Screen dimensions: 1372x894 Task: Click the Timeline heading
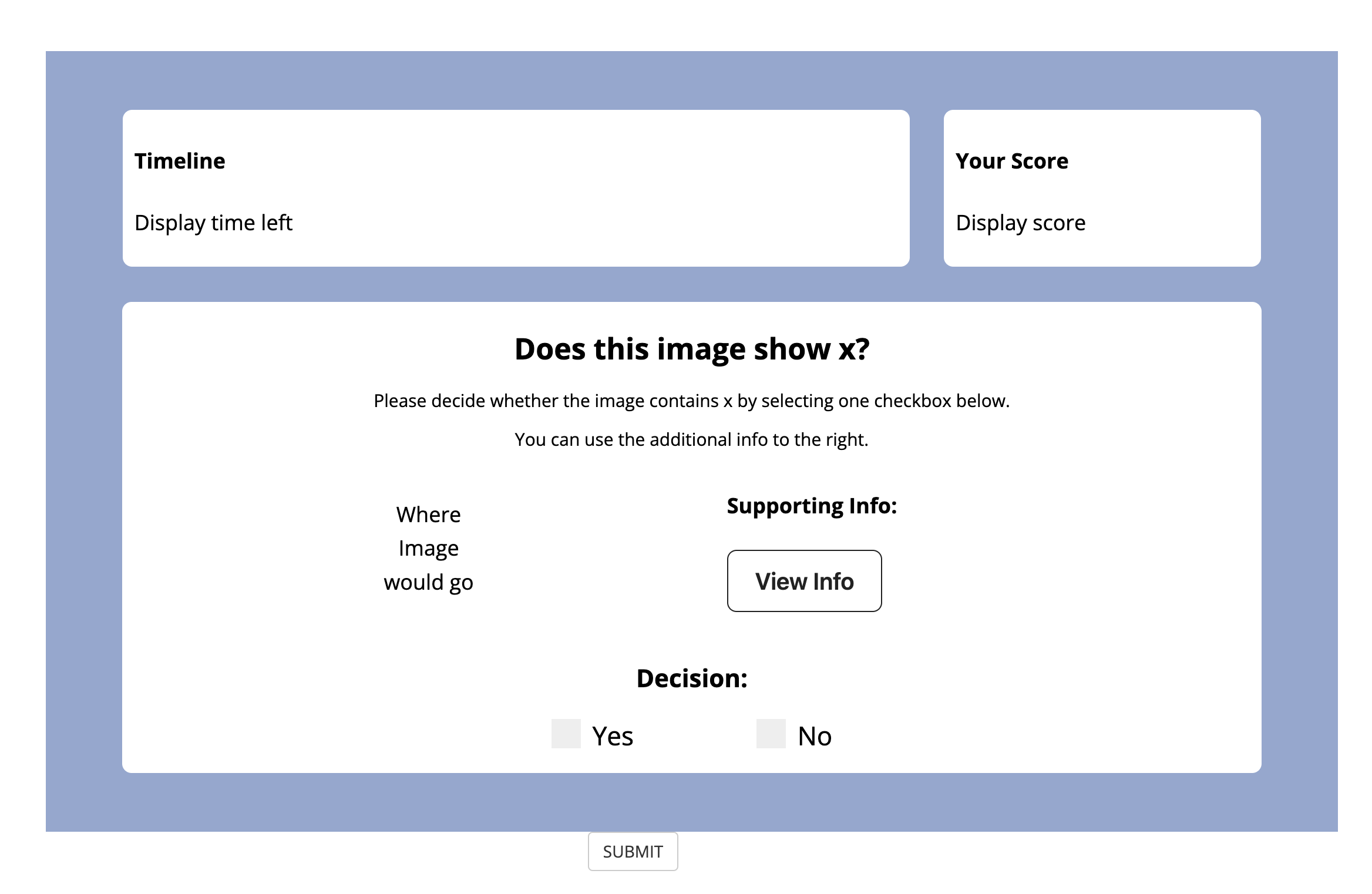pos(180,161)
